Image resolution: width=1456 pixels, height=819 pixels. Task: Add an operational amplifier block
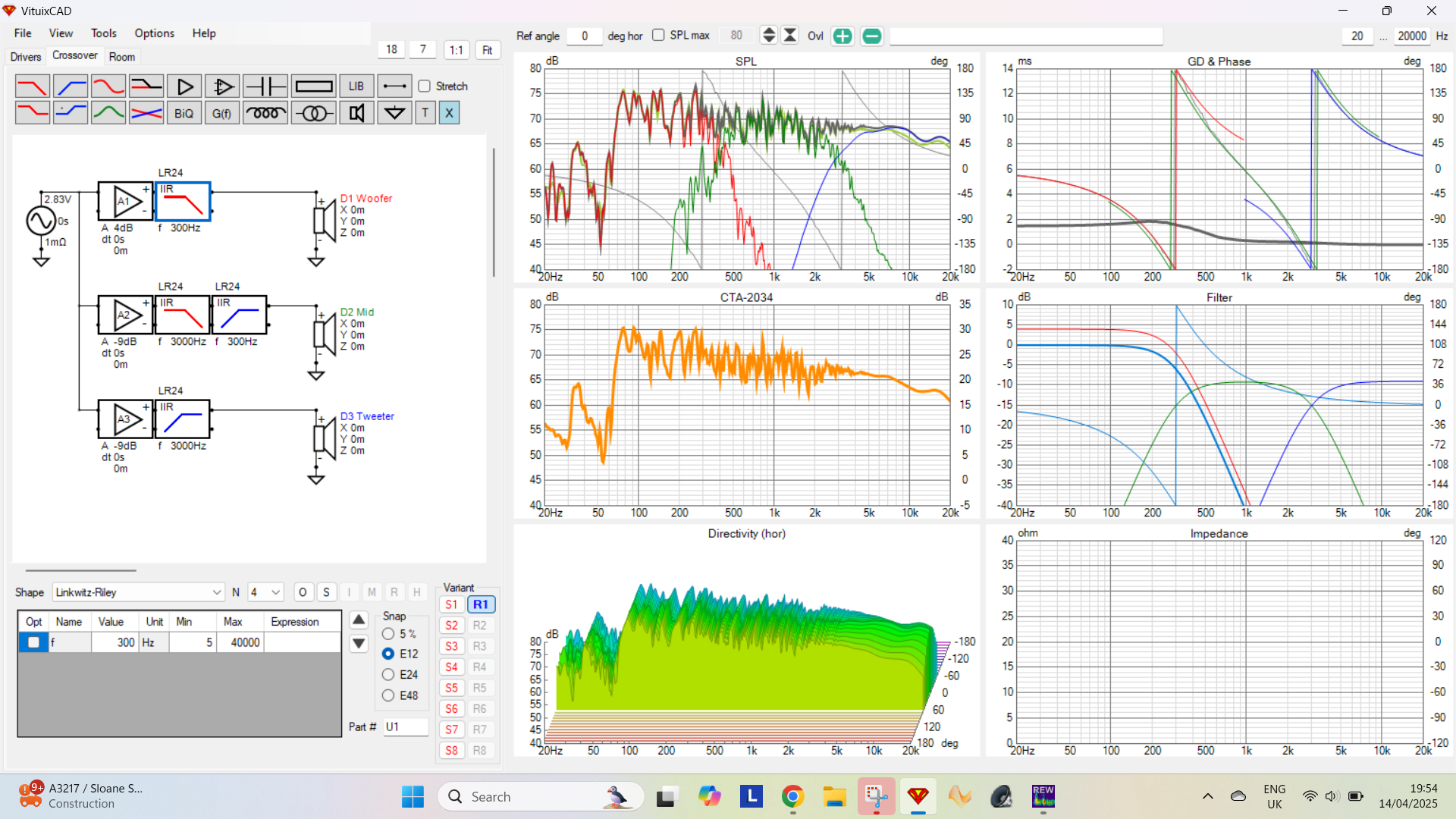[222, 86]
